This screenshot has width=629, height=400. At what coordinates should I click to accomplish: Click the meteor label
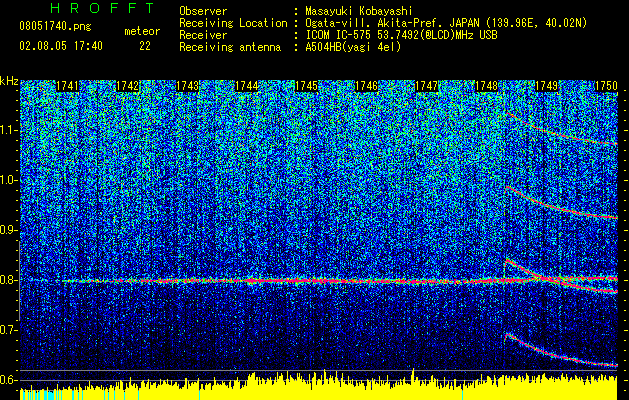click(142, 31)
